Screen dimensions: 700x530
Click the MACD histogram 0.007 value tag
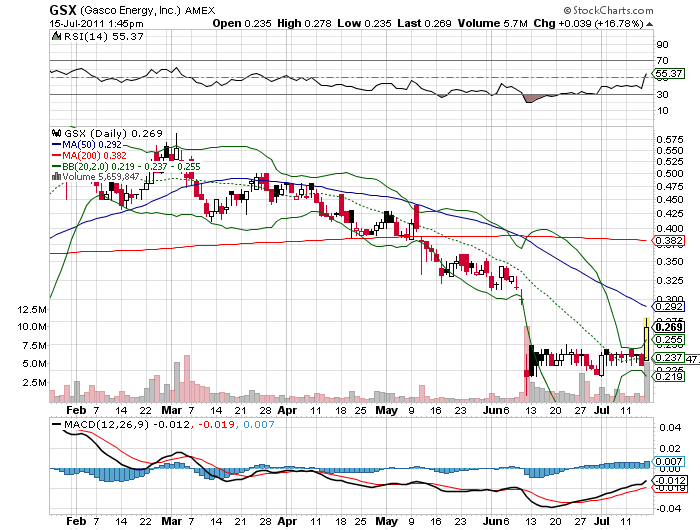point(669,461)
